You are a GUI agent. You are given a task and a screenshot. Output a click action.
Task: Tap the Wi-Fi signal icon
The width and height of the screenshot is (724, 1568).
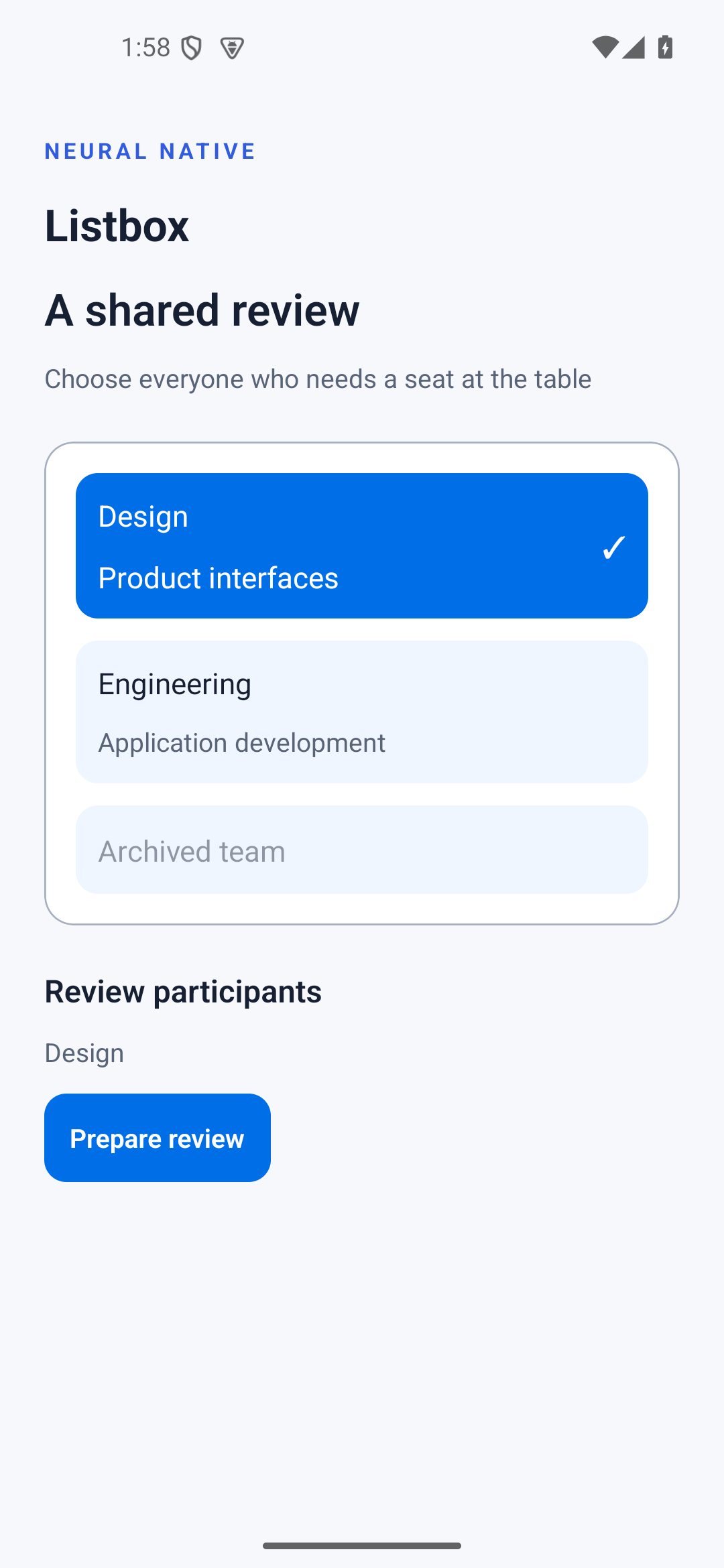(605, 48)
